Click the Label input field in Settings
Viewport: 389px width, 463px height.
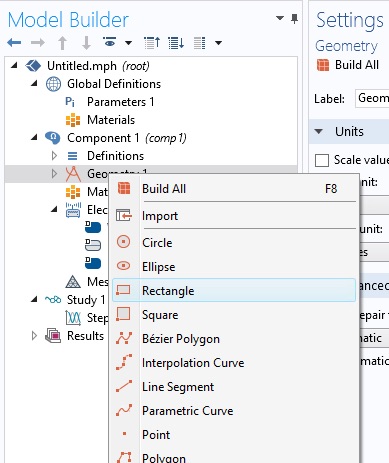tap(372, 98)
